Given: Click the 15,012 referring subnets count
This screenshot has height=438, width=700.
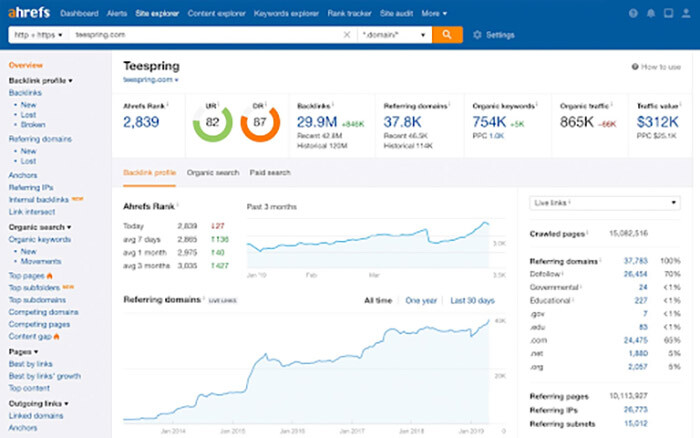Looking at the screenshot, I should (636, 423).
